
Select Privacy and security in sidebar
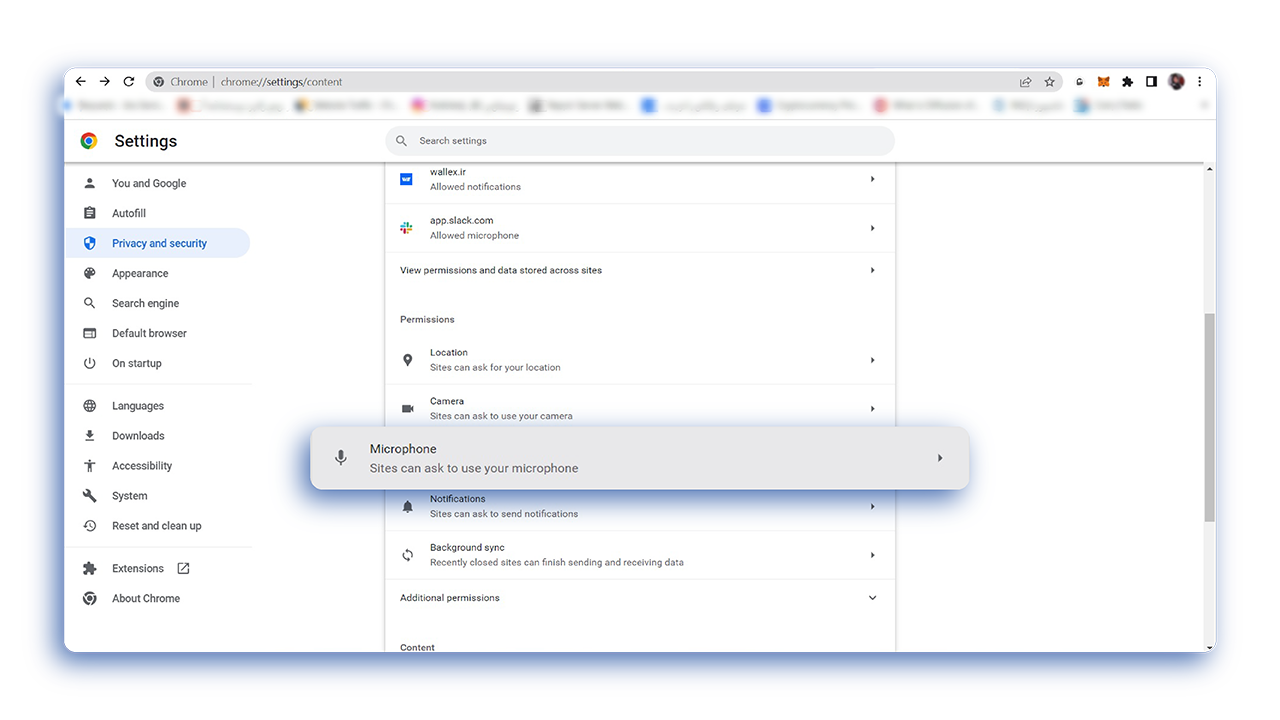click(x=158, y=243)
